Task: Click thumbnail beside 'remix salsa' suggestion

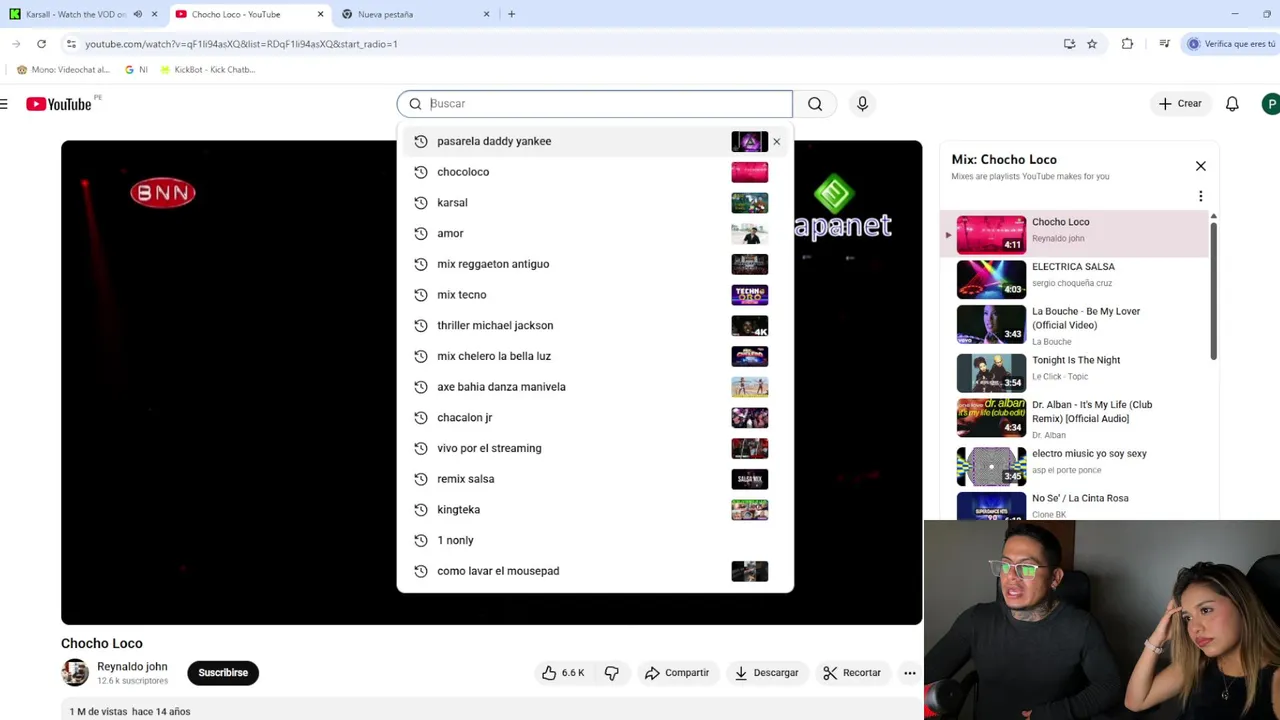Action: pos(749,478)
